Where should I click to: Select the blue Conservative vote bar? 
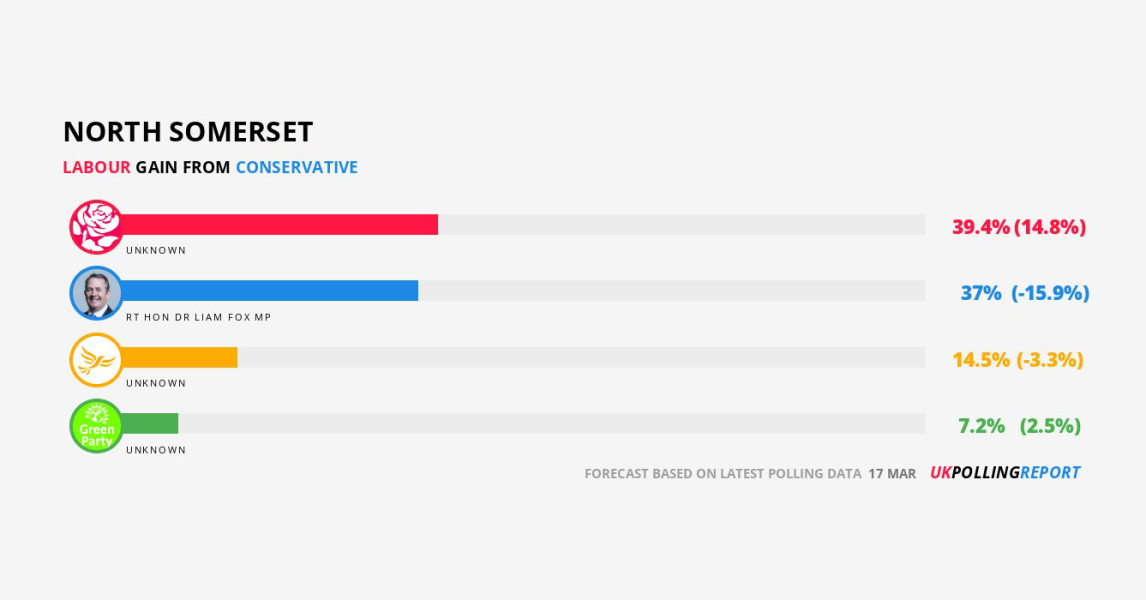269,291
